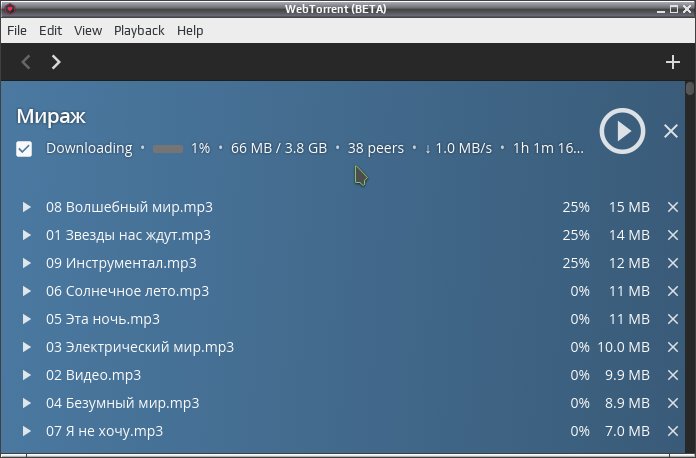Viewport: 696px width, 458px height.
Task: Open the Edit menu
Action: coord(50,31)
